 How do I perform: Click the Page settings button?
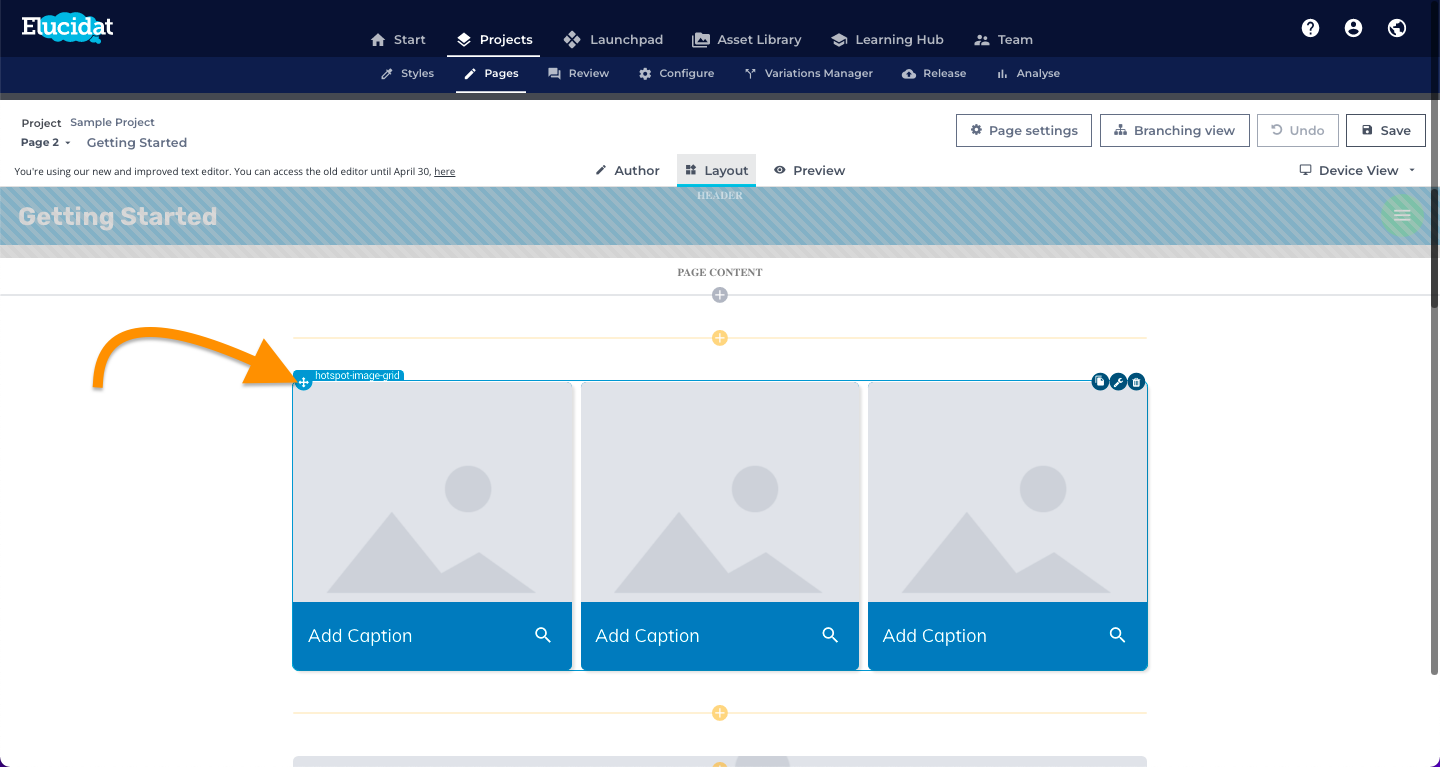[1023, 130]
